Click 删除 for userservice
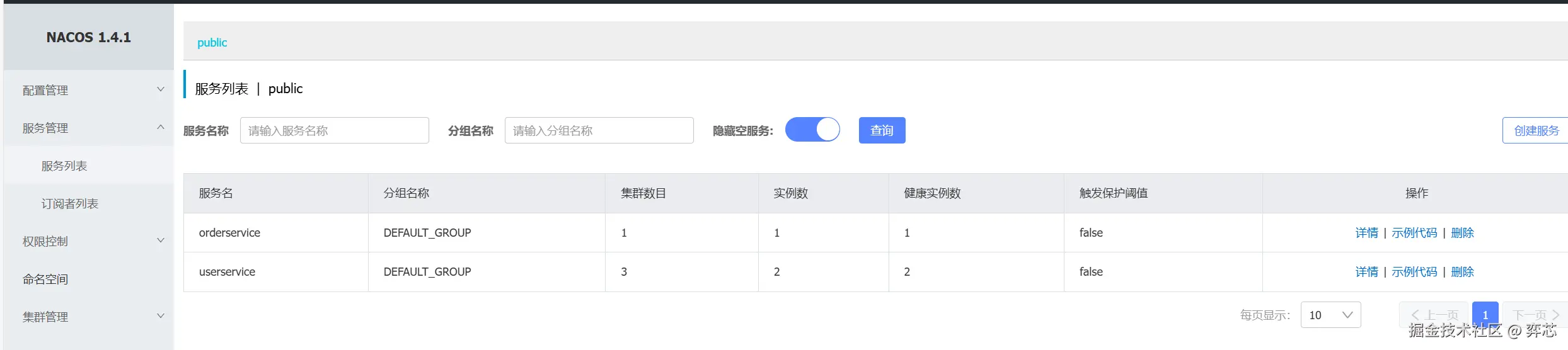Screen dimensions: 1568x350 tap(1462, 272)
